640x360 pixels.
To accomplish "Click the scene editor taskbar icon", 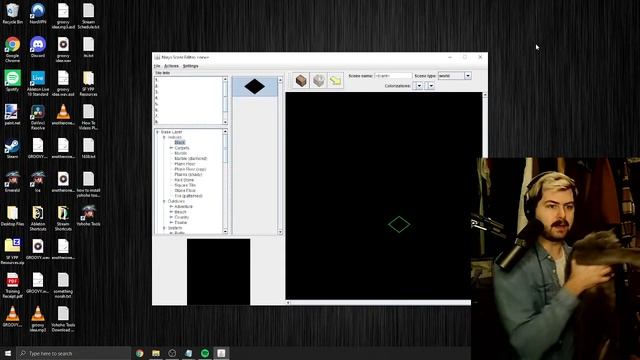I will (221, 353).
